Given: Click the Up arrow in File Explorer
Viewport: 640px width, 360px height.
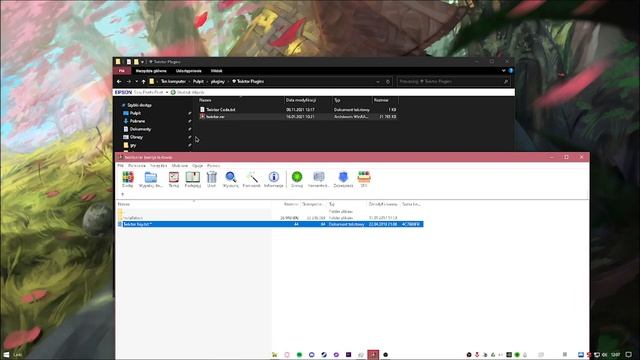Looking at the screenshot, I should (x=143, y=82).
